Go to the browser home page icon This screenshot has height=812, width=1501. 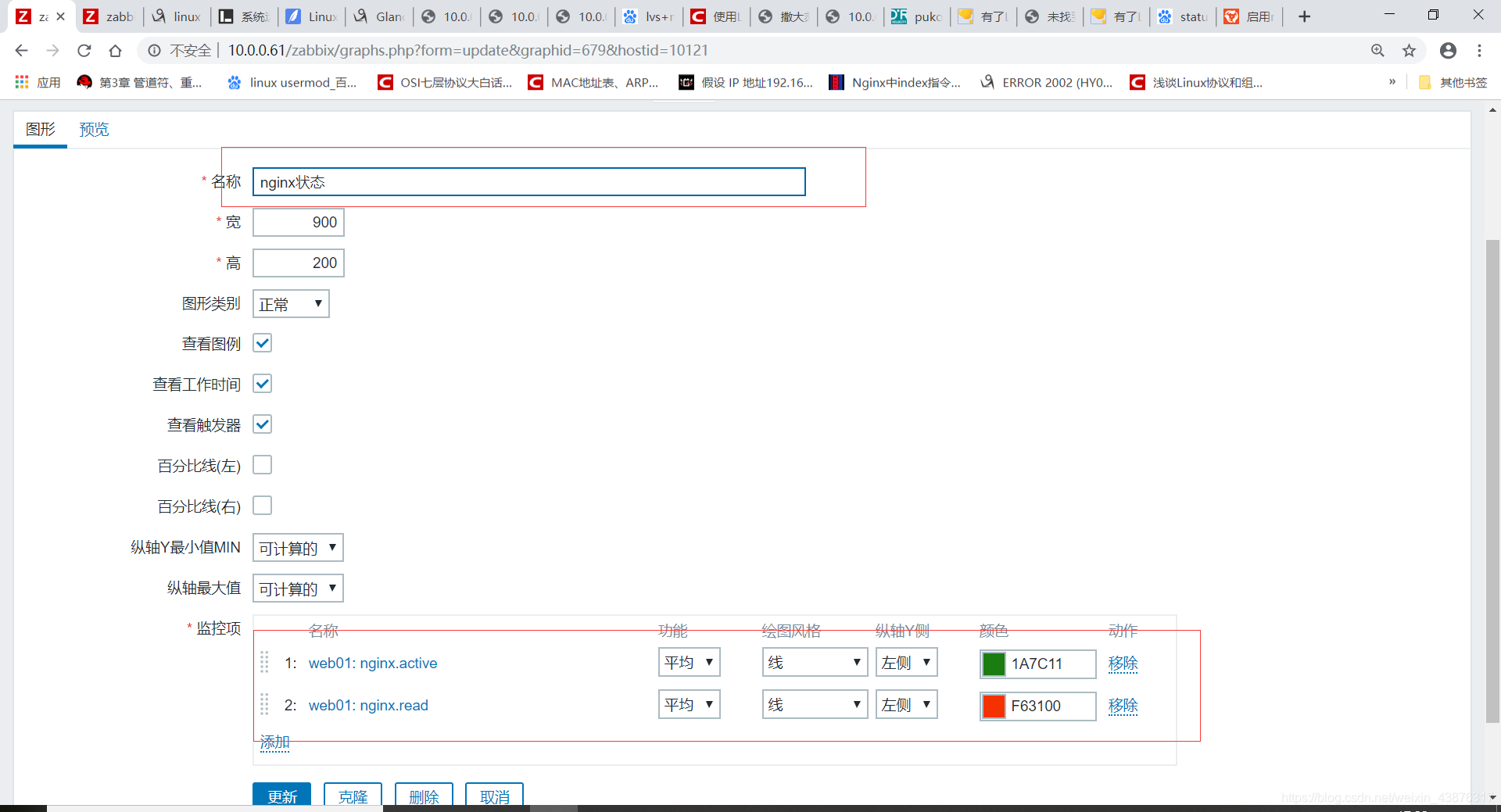pyautogui.click(x=115, y=50)
